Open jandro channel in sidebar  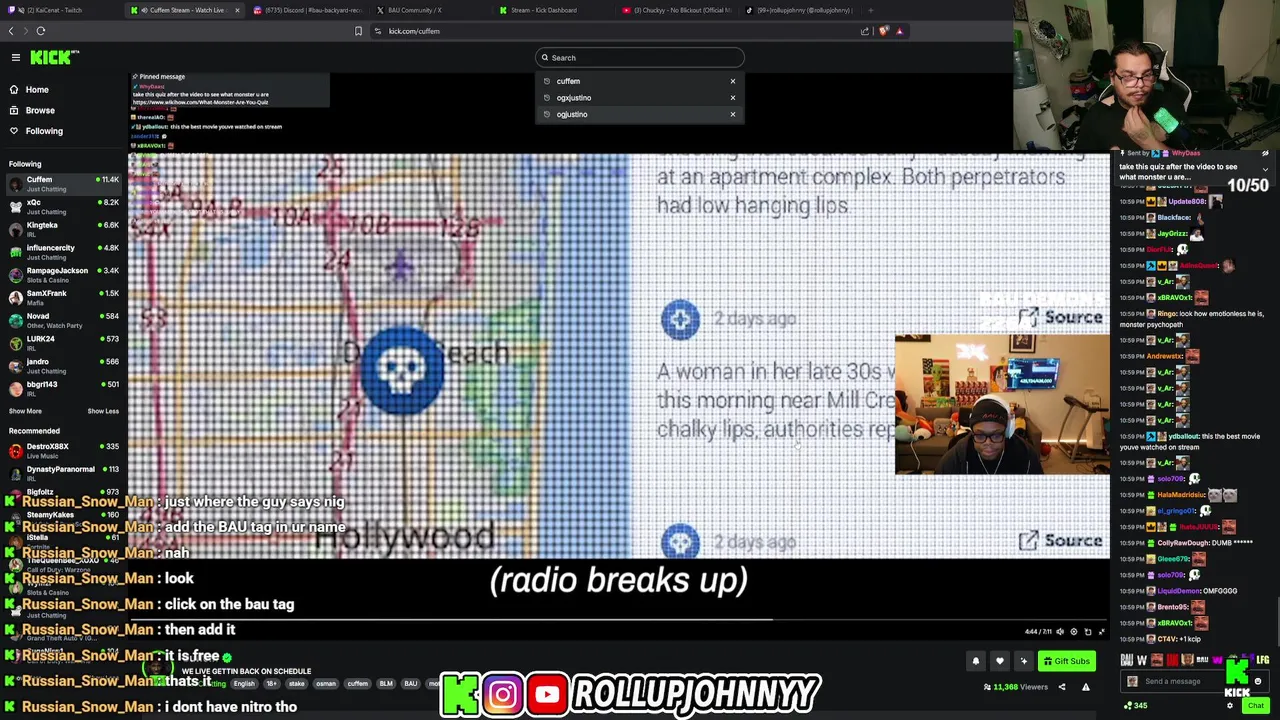pyautogui.click(x=63, y=366)
